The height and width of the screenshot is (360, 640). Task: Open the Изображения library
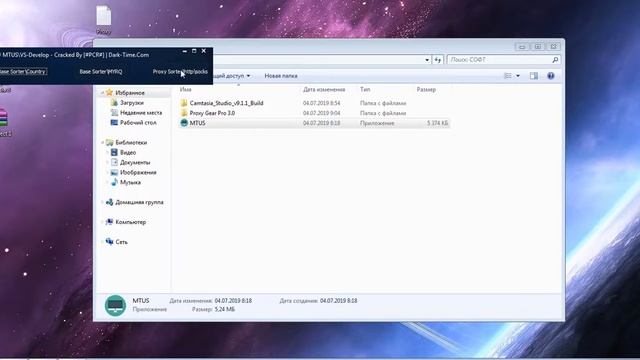point(138,172)
